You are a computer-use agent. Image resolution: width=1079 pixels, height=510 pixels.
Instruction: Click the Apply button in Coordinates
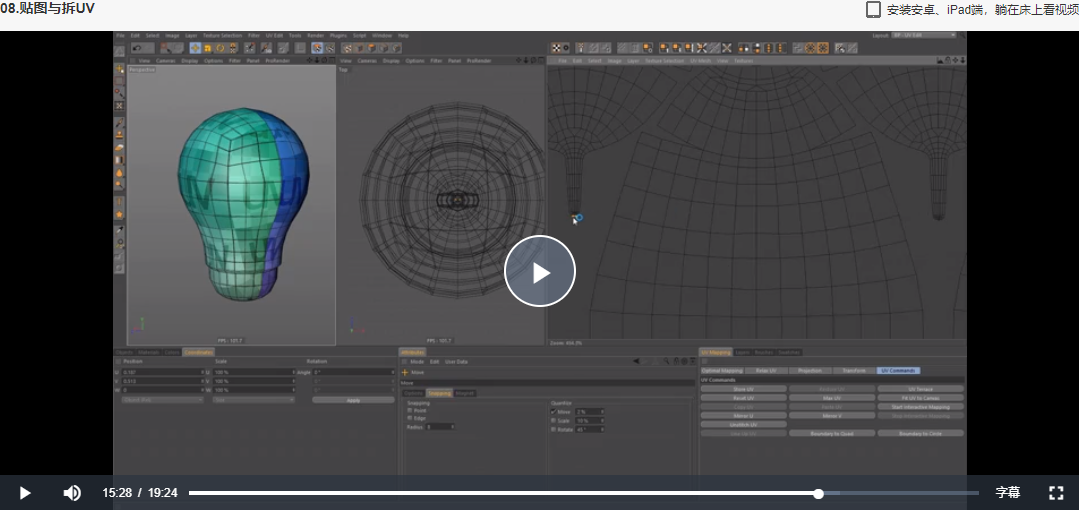353,400
